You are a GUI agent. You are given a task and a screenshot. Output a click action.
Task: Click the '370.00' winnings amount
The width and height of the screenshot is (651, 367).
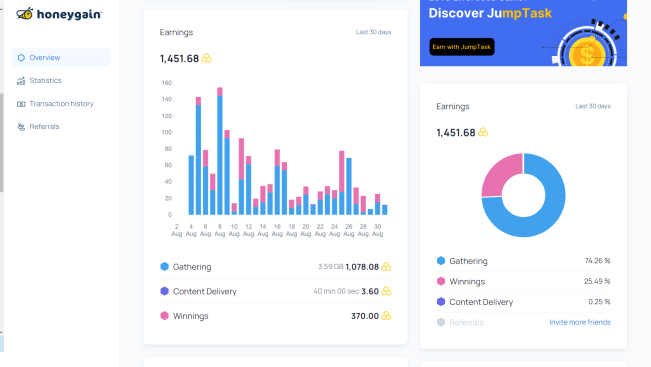coord(365,316)
